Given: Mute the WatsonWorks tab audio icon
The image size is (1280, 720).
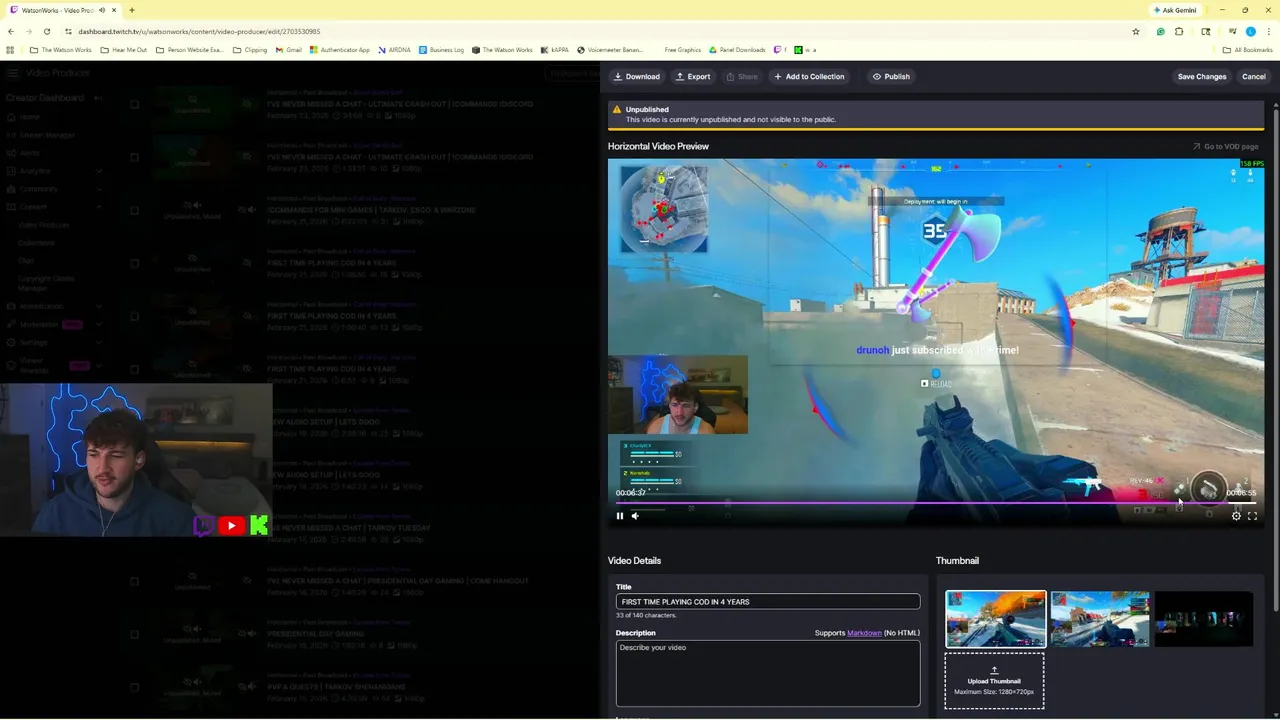Looking at the screenshot, I should tap(102, 10).
